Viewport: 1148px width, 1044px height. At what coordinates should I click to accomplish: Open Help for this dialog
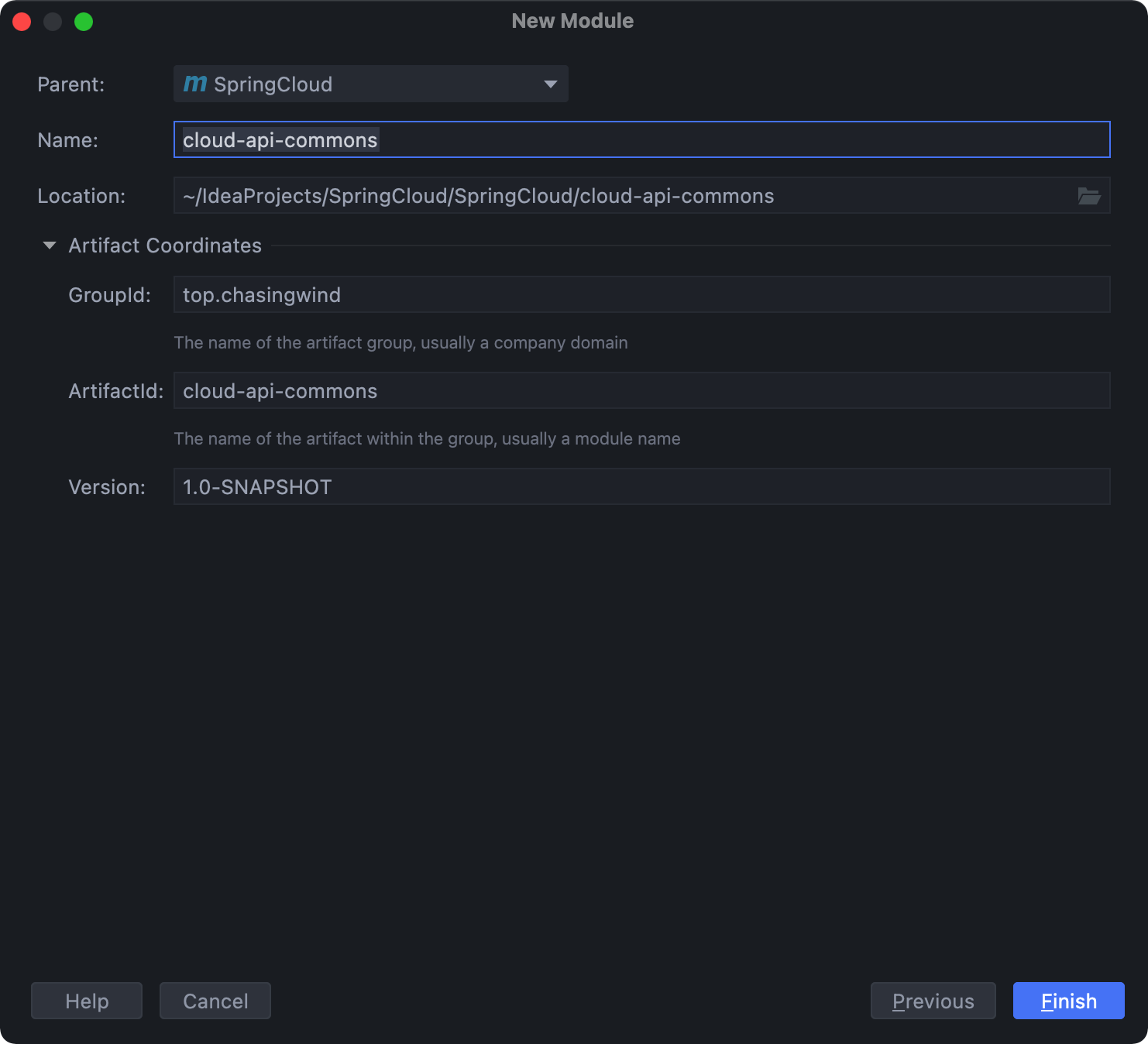click(x=87, y=1001)
